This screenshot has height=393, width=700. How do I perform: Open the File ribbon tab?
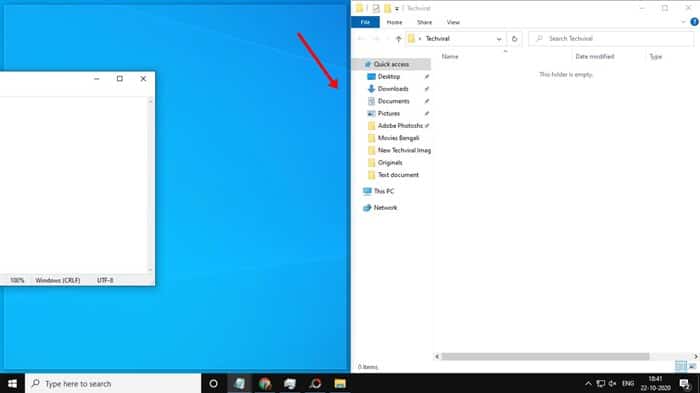tap(365, 22)
